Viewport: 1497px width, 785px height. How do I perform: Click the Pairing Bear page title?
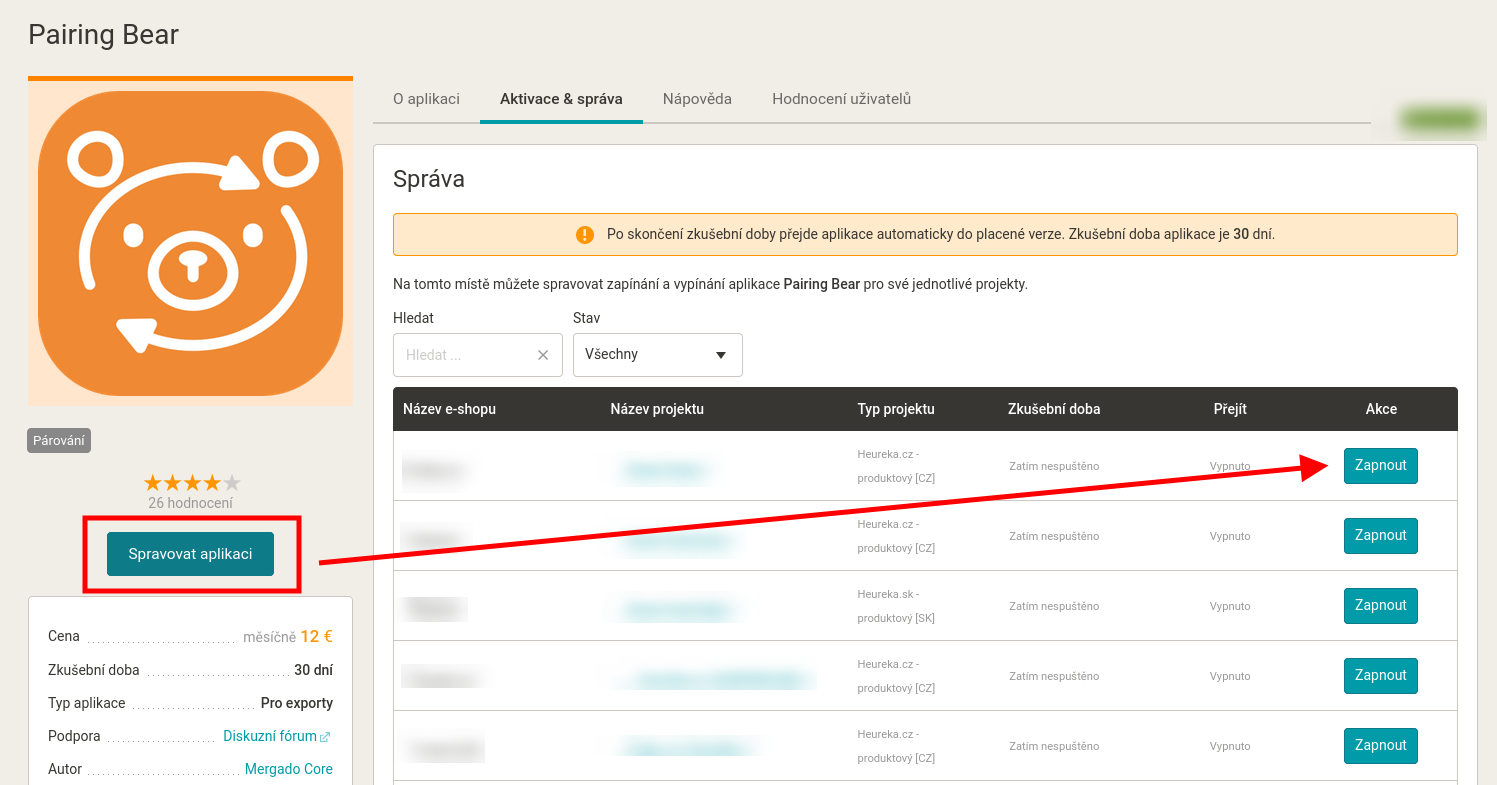coord(104,35)
